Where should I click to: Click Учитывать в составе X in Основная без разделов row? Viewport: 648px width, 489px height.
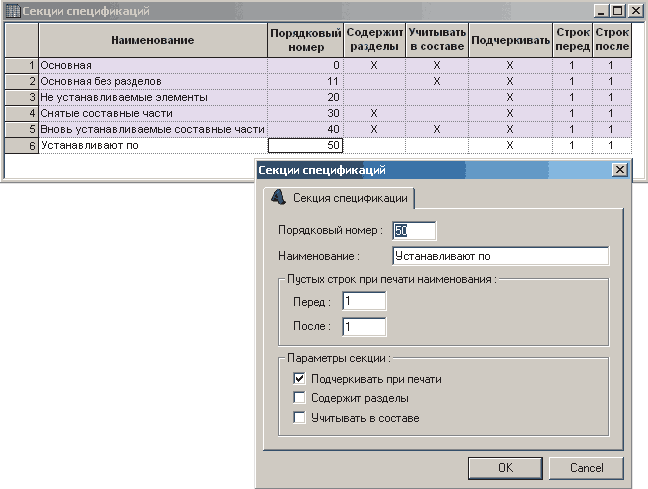point(437,81)
